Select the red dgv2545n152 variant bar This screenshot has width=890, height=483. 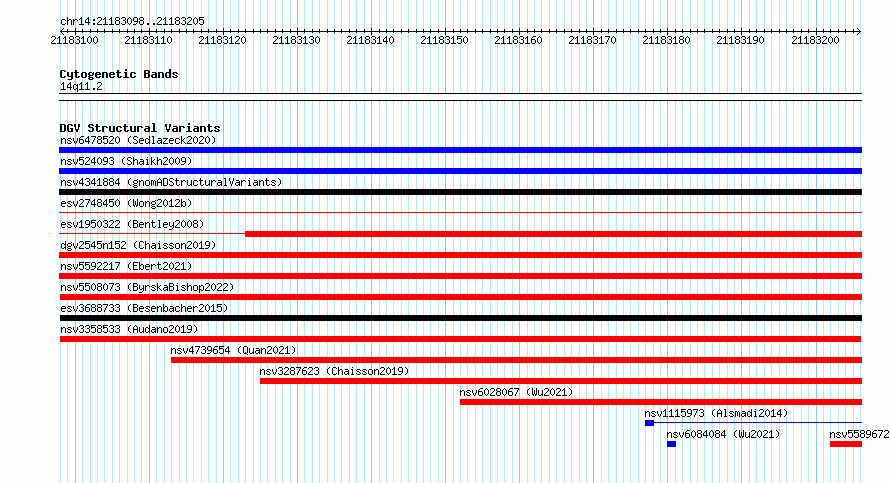(x=460, y=255)
